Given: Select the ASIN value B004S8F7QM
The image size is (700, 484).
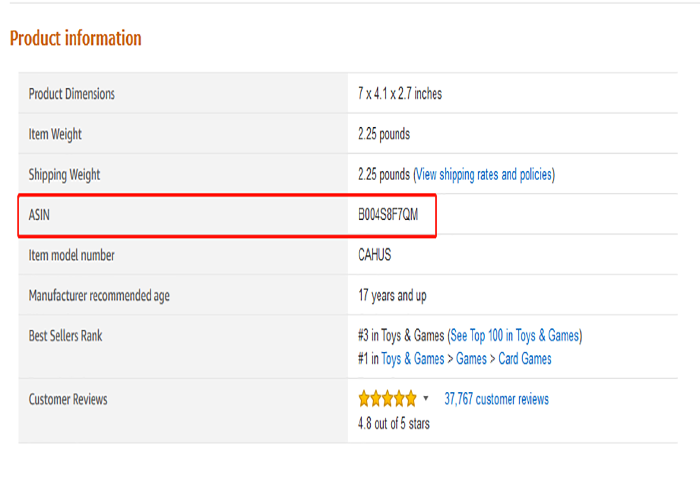Looking at the screenshot, I should click(x=388, y=215).
